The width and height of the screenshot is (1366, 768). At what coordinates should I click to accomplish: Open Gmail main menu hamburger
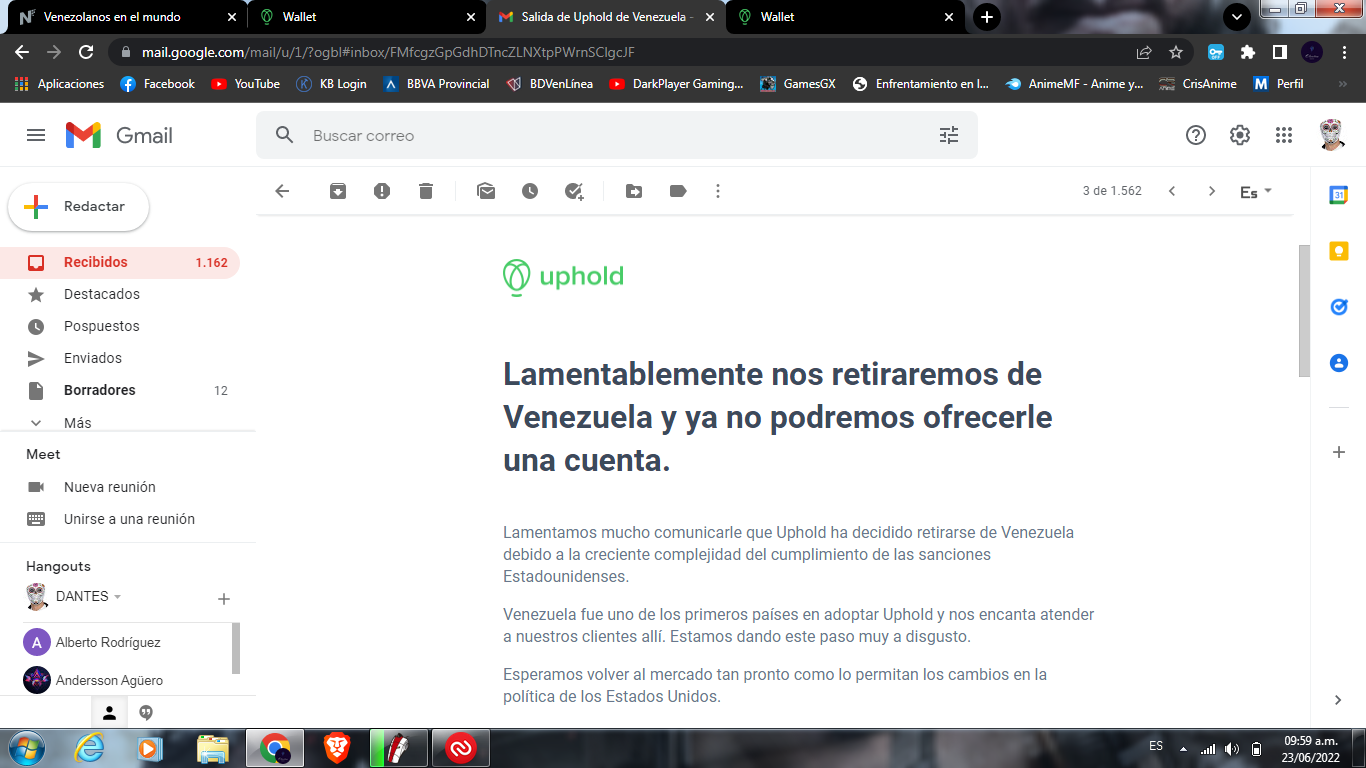tap(36, 135)
